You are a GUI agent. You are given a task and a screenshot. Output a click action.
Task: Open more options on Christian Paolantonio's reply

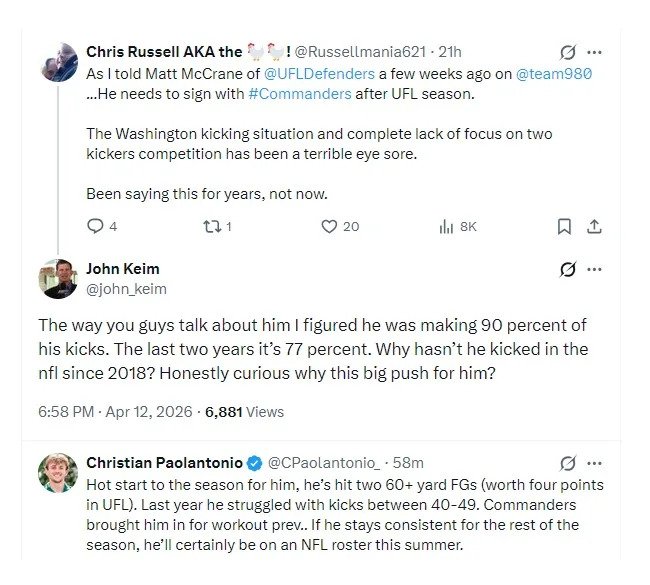point(595,463)
